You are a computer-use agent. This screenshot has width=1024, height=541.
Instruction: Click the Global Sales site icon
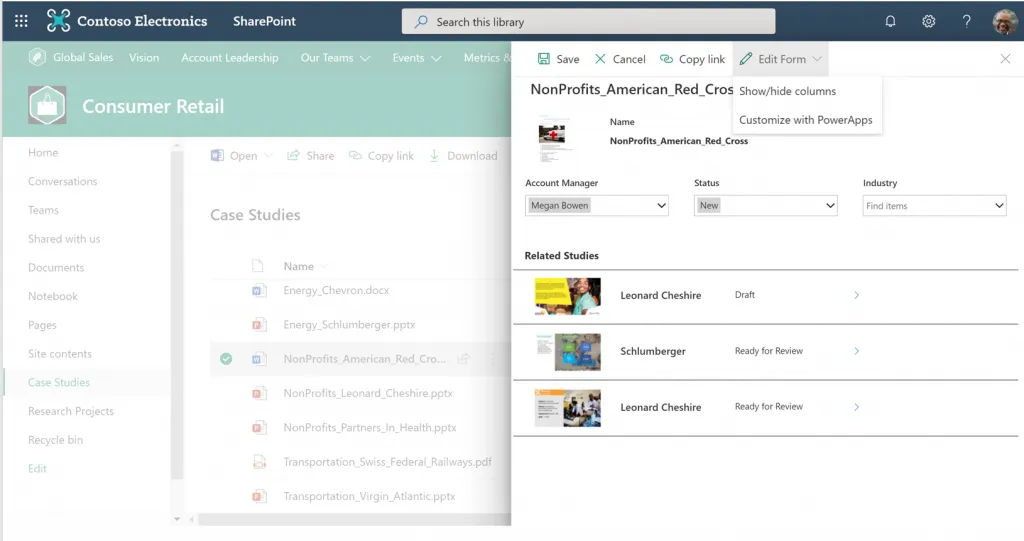point(37,57)
